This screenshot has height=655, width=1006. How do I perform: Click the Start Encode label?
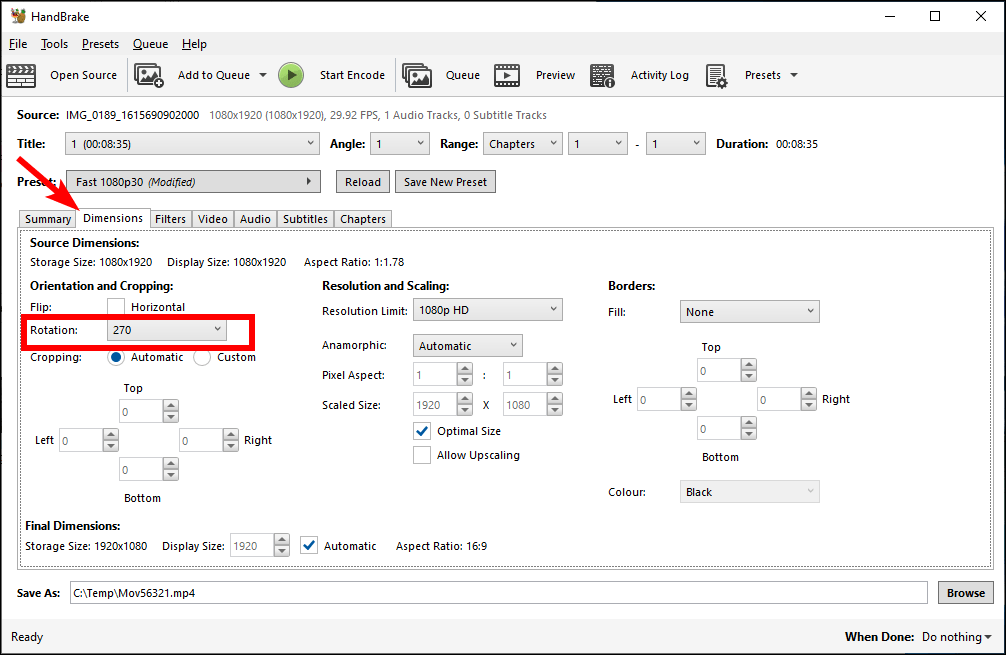click(x=352, y=75)
